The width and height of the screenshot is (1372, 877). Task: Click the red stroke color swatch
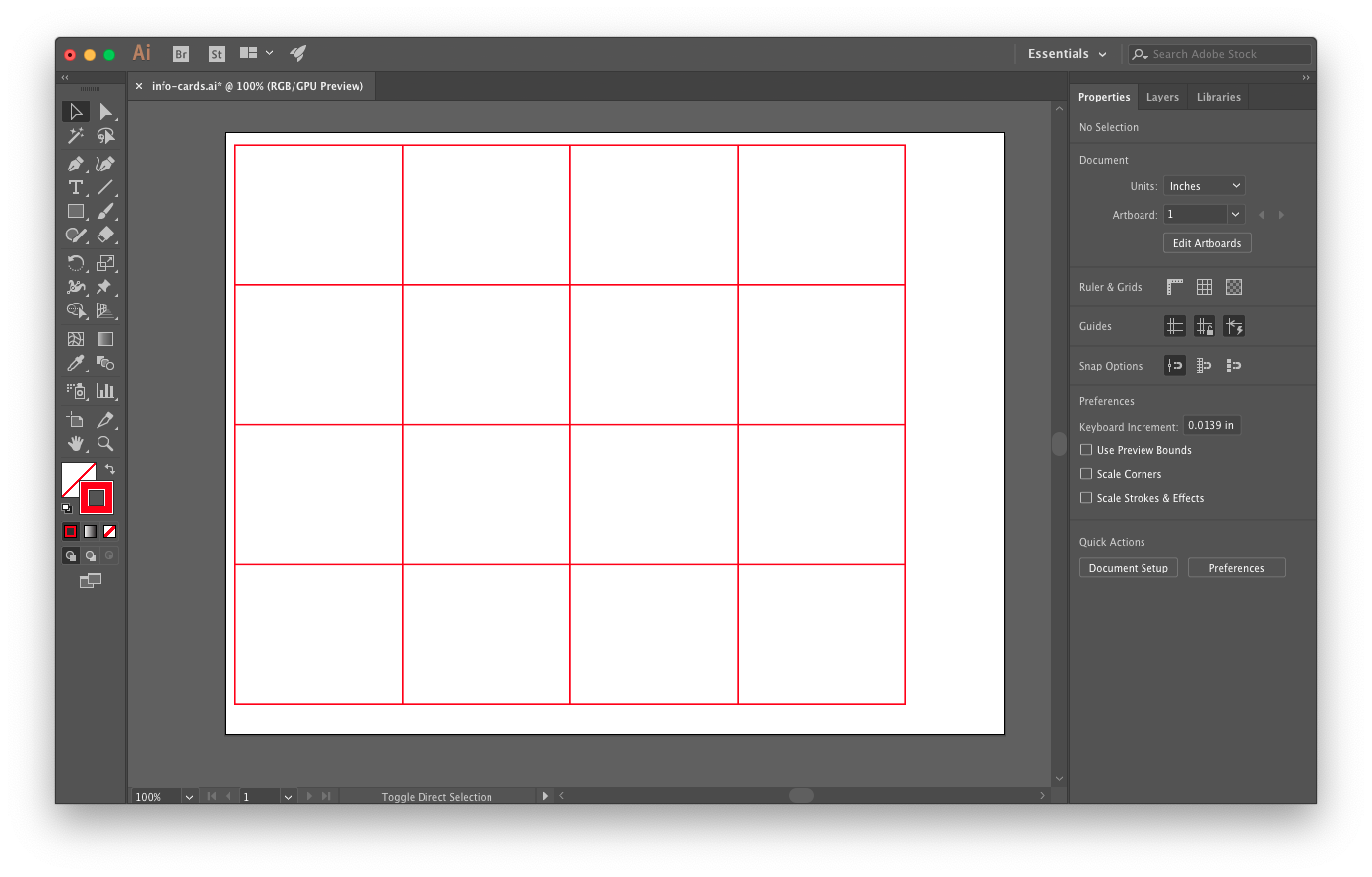(97, 498)
